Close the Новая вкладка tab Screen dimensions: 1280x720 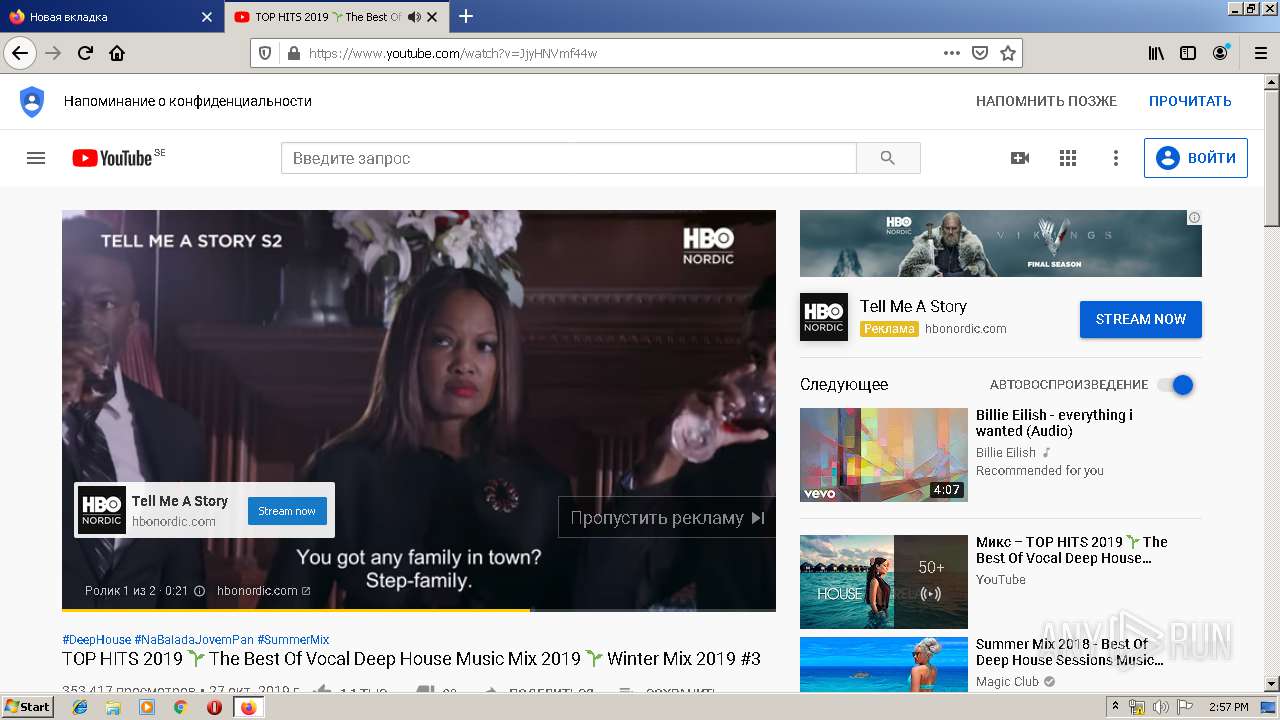tap(207, 17)
